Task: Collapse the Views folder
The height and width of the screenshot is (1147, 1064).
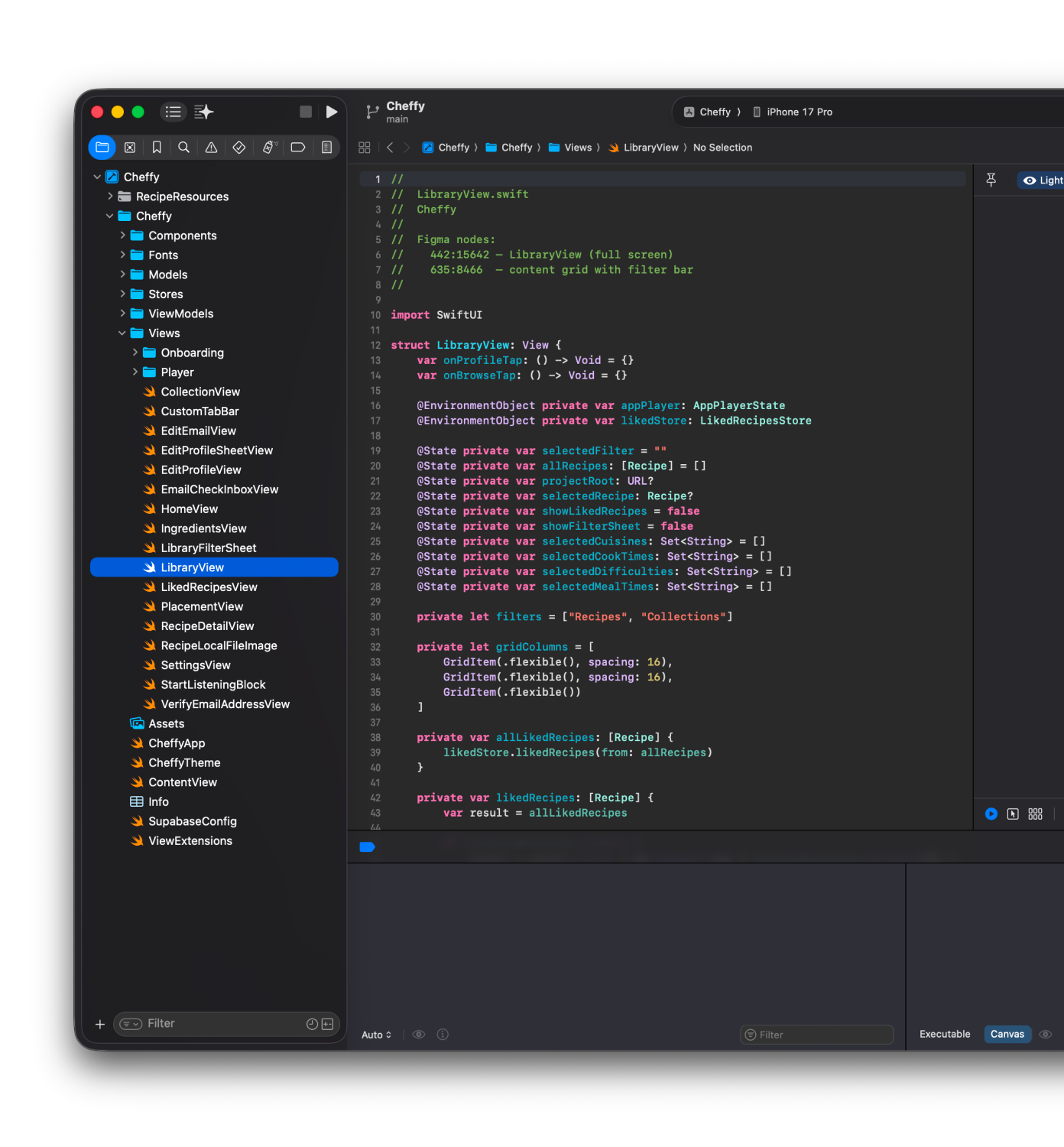Action: coord(122,333)
